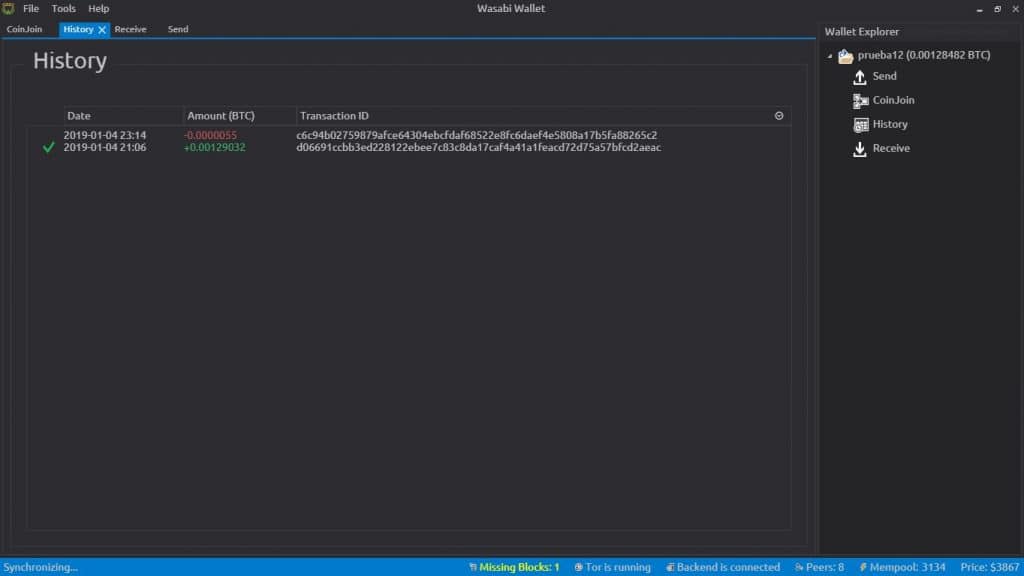The width and height of the screenshot is (1024, 576).
Task: Select the transaction ID starting with c6c94b
Action: (476, 135)
